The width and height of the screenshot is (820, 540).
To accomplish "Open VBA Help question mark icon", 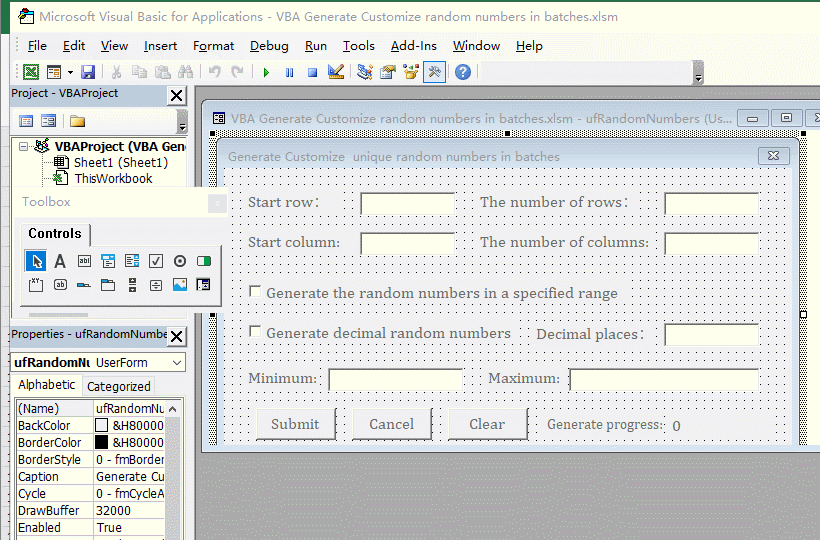I will click(463, 72).
